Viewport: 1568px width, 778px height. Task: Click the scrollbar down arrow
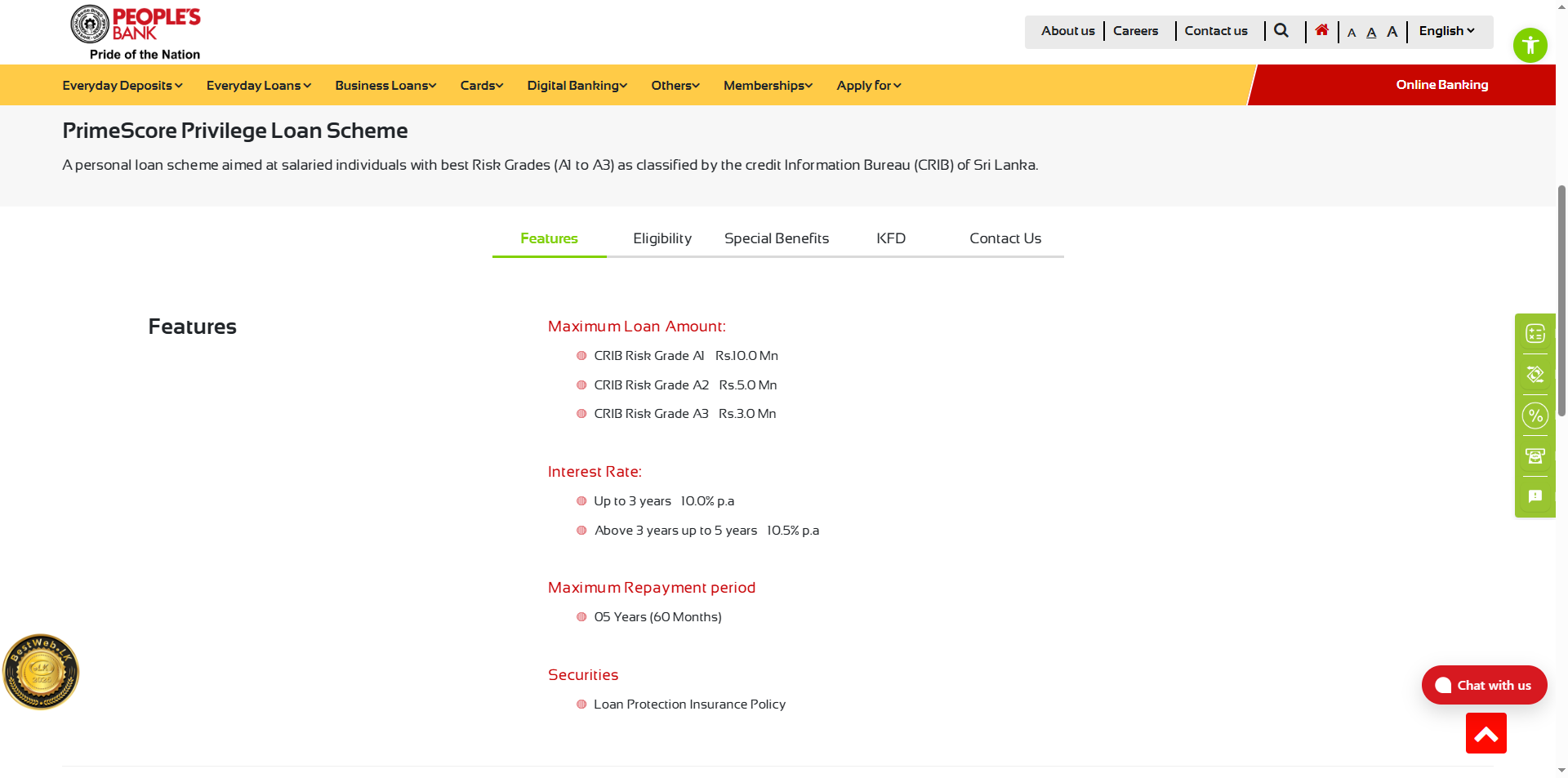pyautogui.click(x=1561, y=771)
